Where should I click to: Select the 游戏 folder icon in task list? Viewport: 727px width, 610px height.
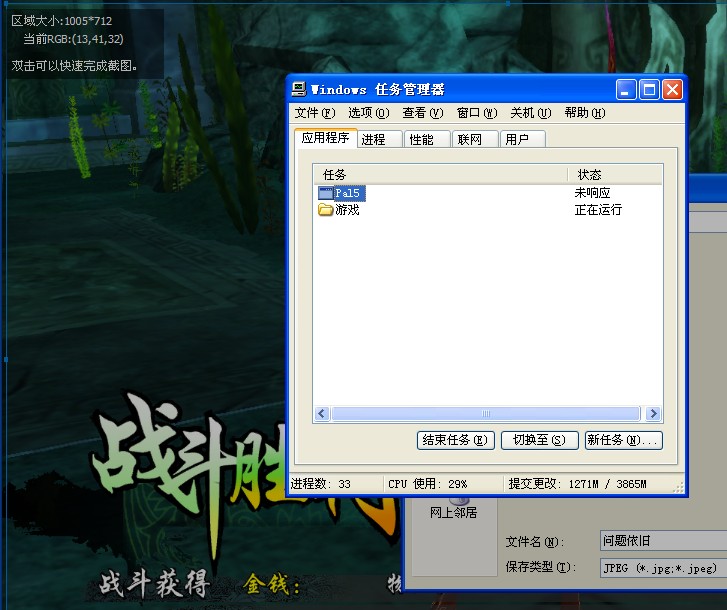[326, 210]
